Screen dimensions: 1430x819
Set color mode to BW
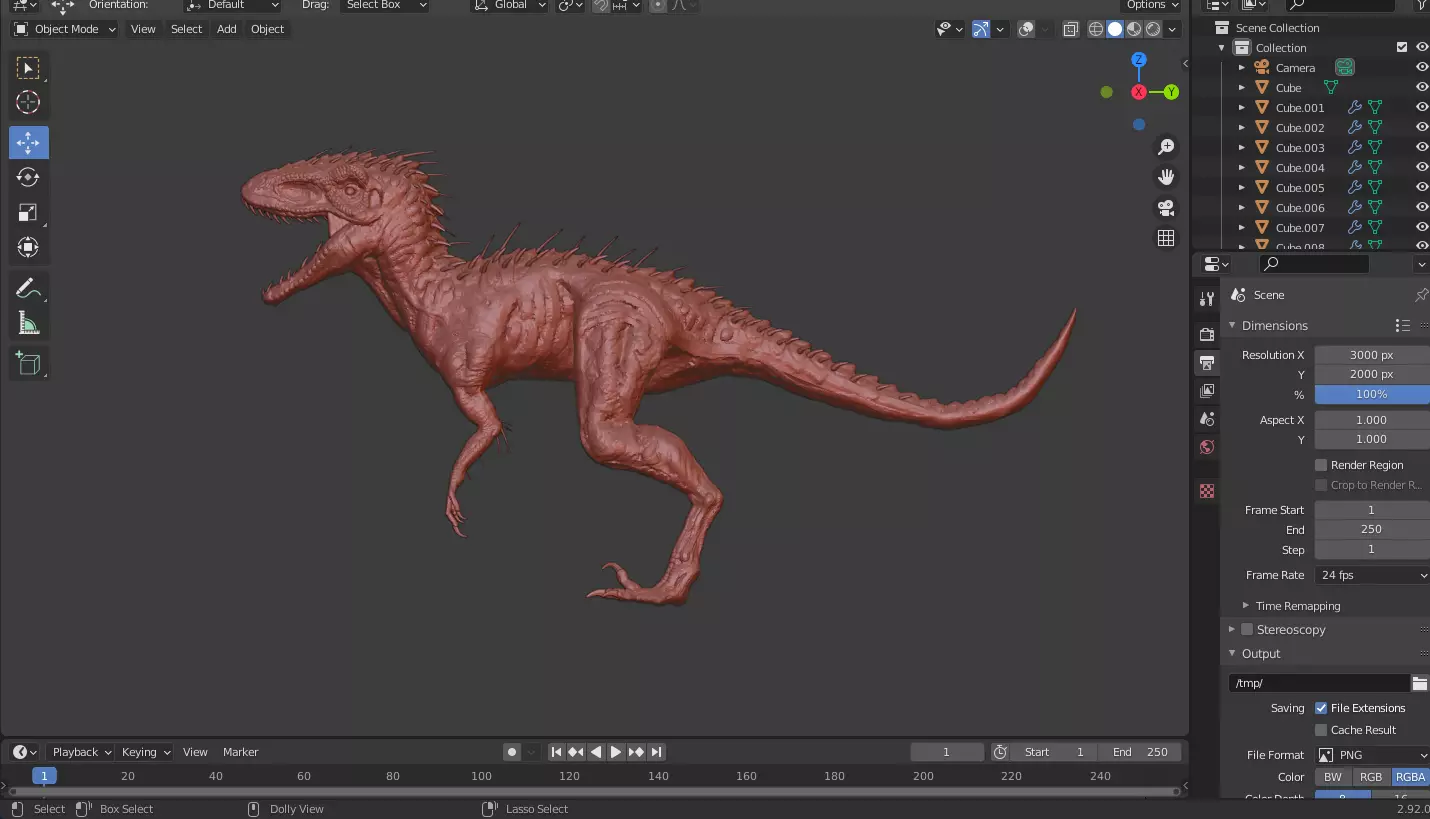1333,777
